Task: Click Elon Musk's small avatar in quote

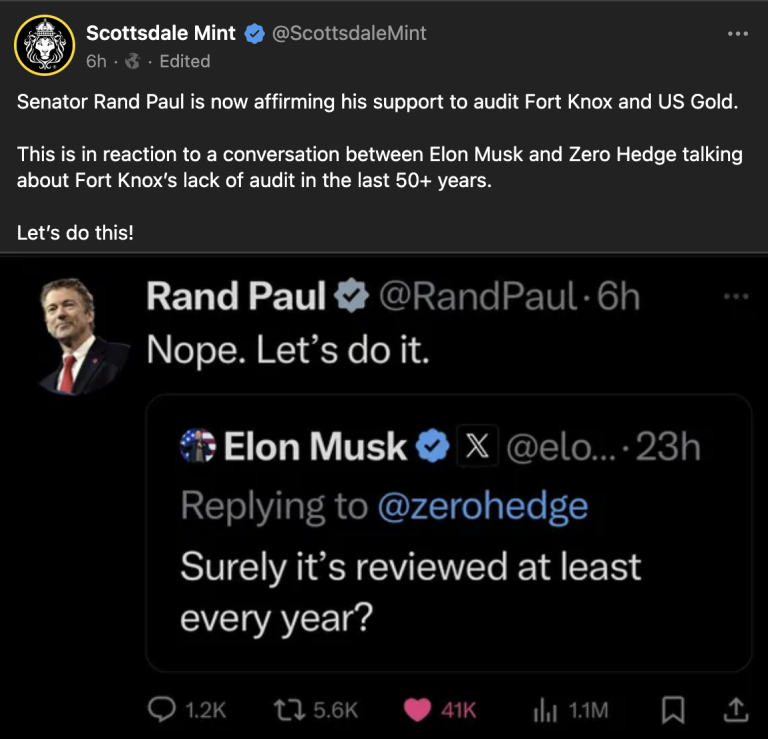Action: pos(198,446)
